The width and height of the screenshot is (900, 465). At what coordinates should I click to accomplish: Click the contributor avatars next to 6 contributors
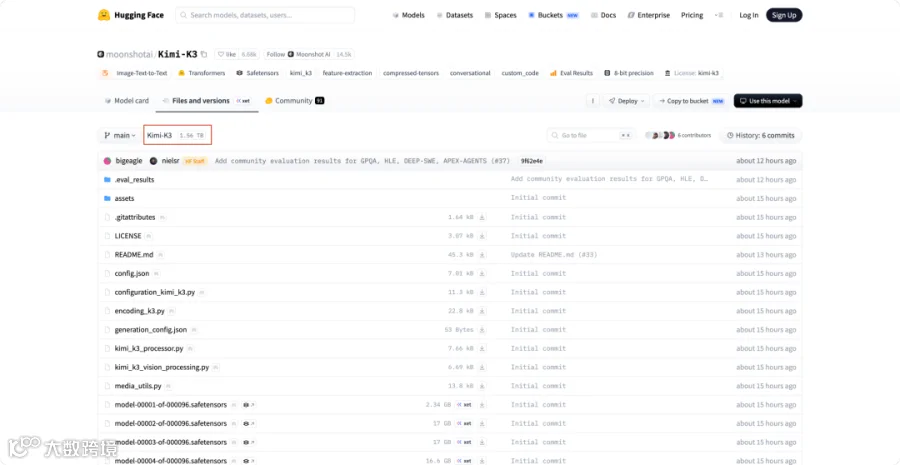pyautogui.click(x=660, y=135)
